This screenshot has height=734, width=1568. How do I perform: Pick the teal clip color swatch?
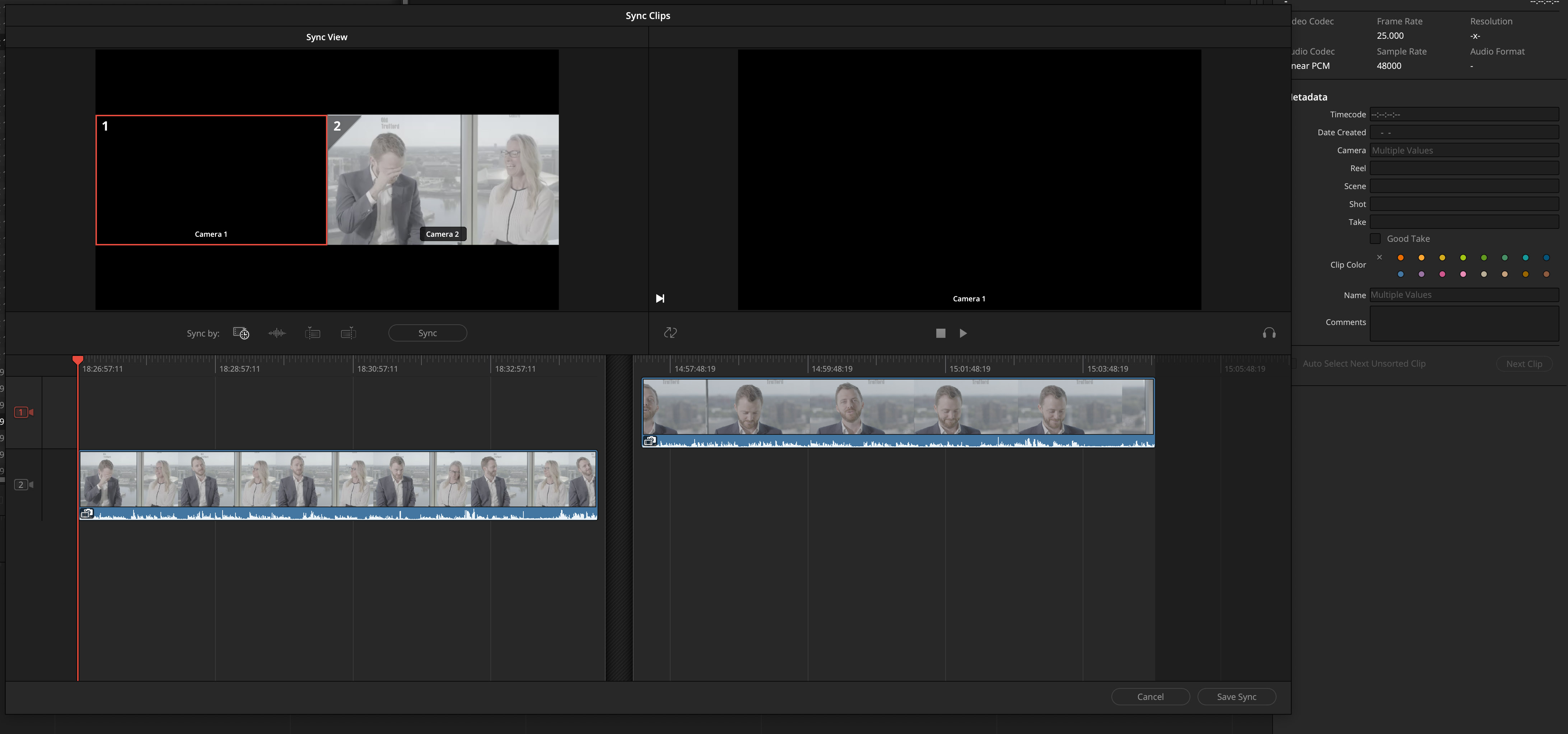1525,258
